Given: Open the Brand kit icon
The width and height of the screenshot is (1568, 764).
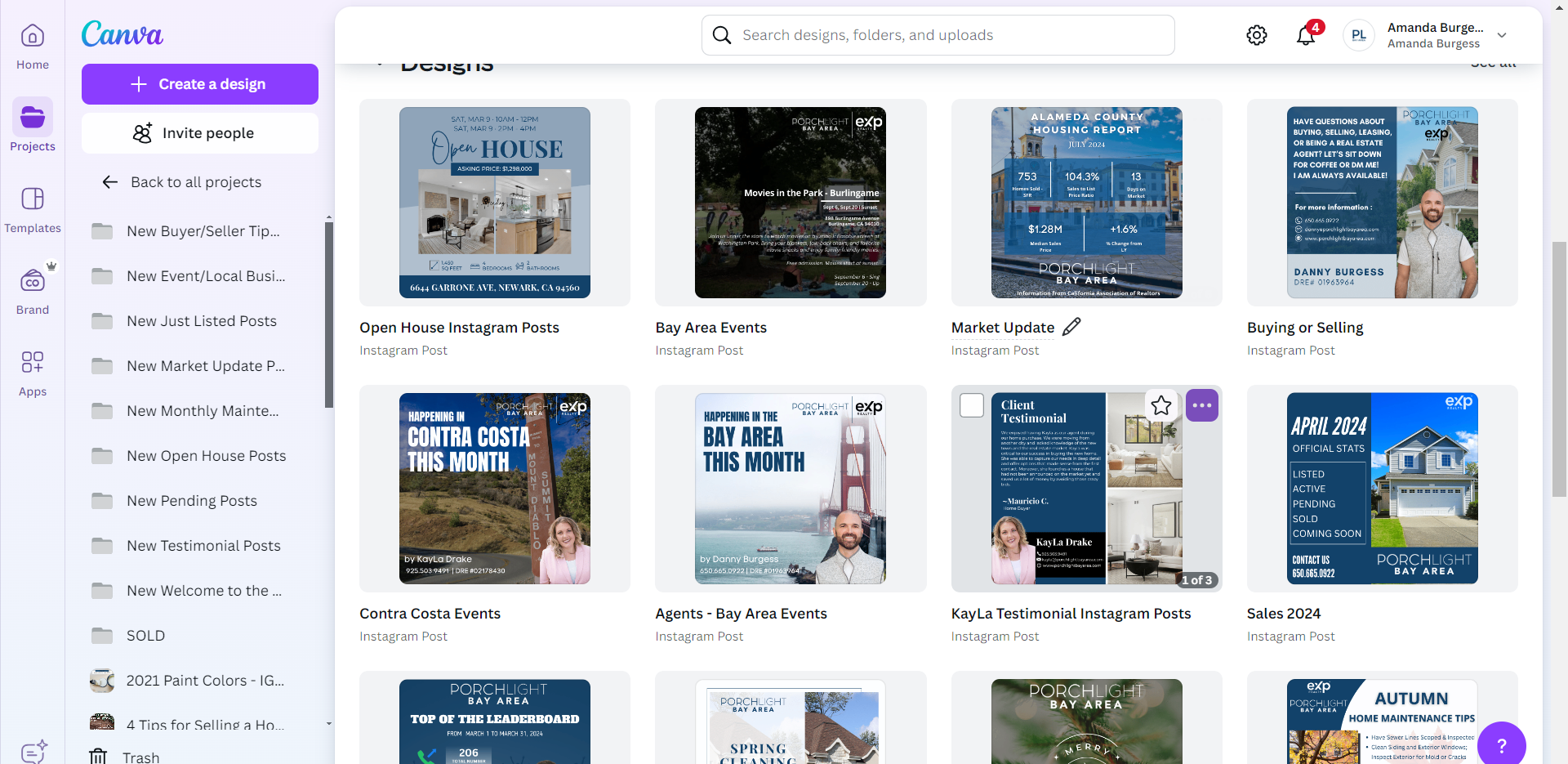Looking at the screenshot, I should pyautogui.click(x=33, y=281).
